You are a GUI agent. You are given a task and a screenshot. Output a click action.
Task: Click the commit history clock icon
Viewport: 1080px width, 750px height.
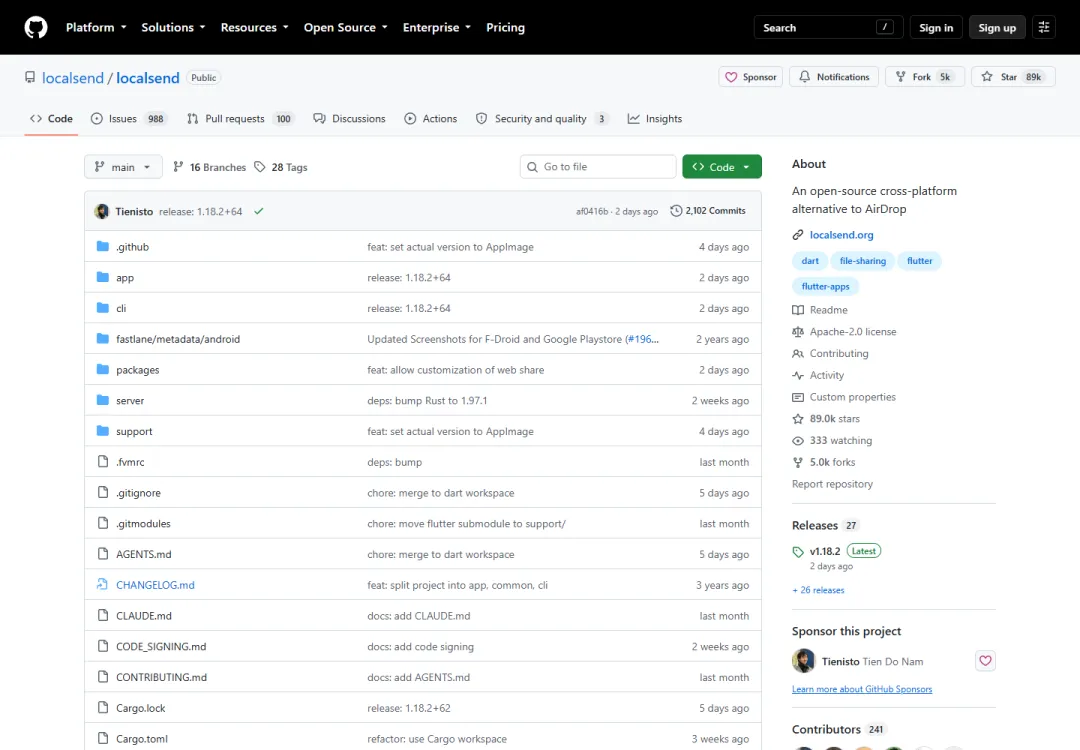676,211
